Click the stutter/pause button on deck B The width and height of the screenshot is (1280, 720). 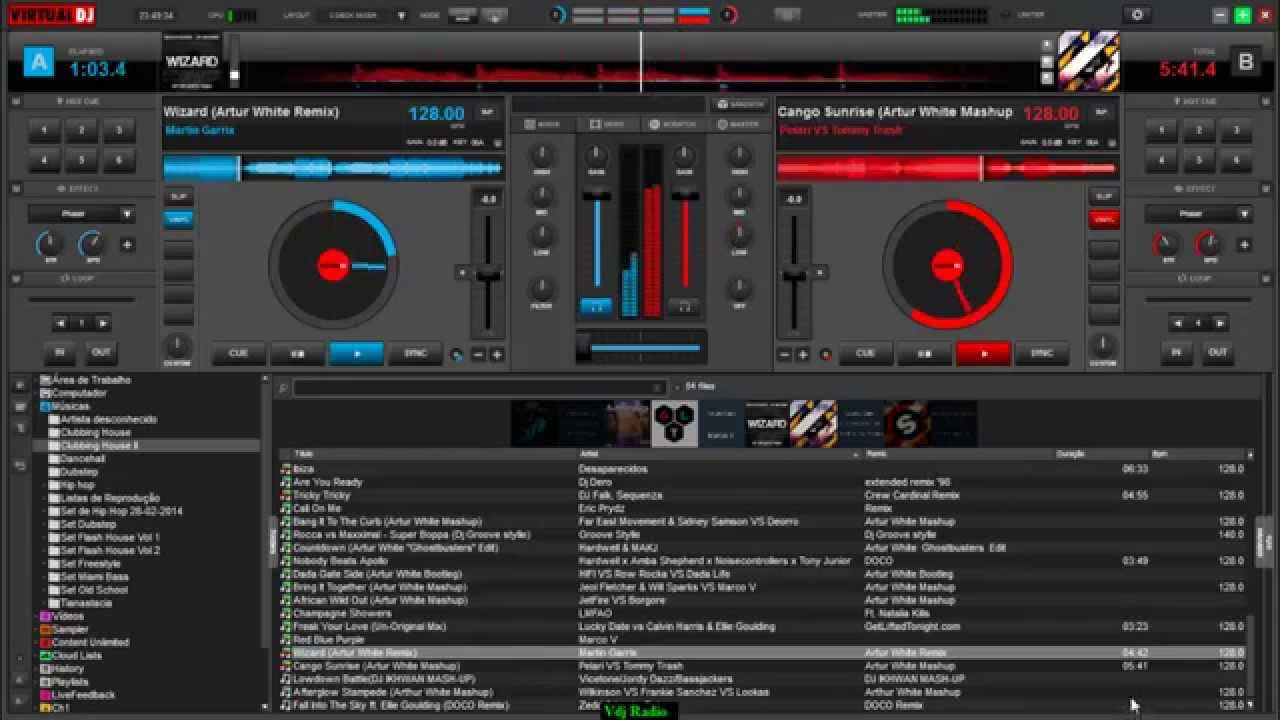click(x=924, y=353)
